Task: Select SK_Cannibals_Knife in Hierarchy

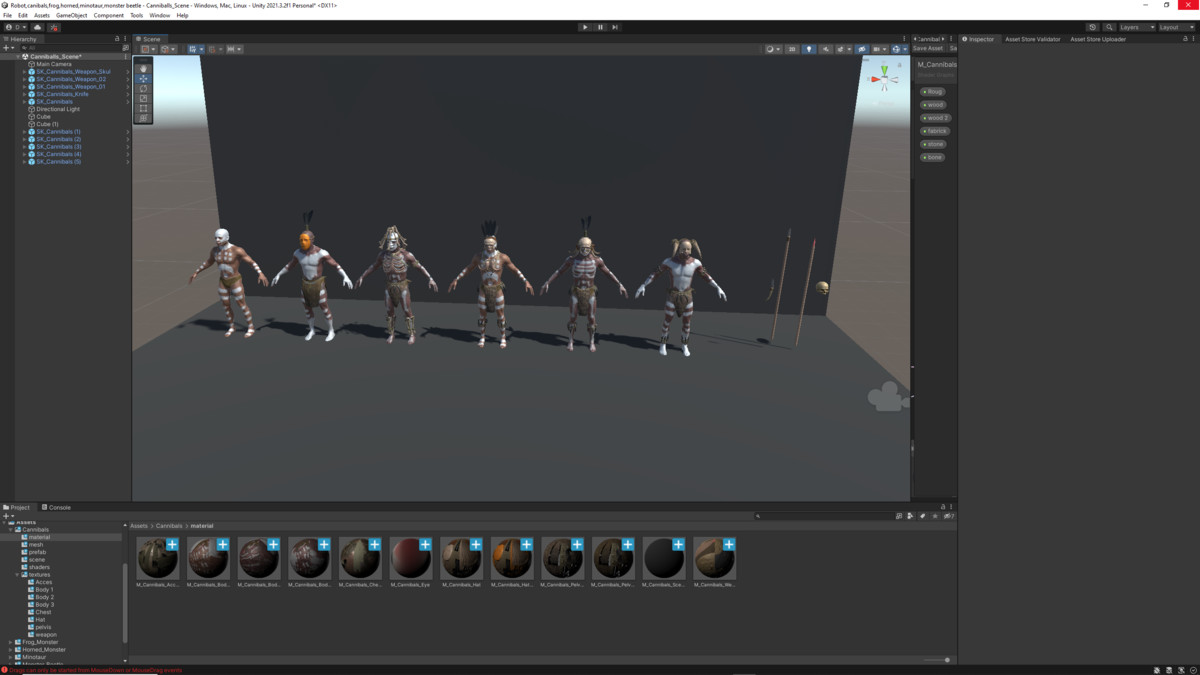Action: 62,94
